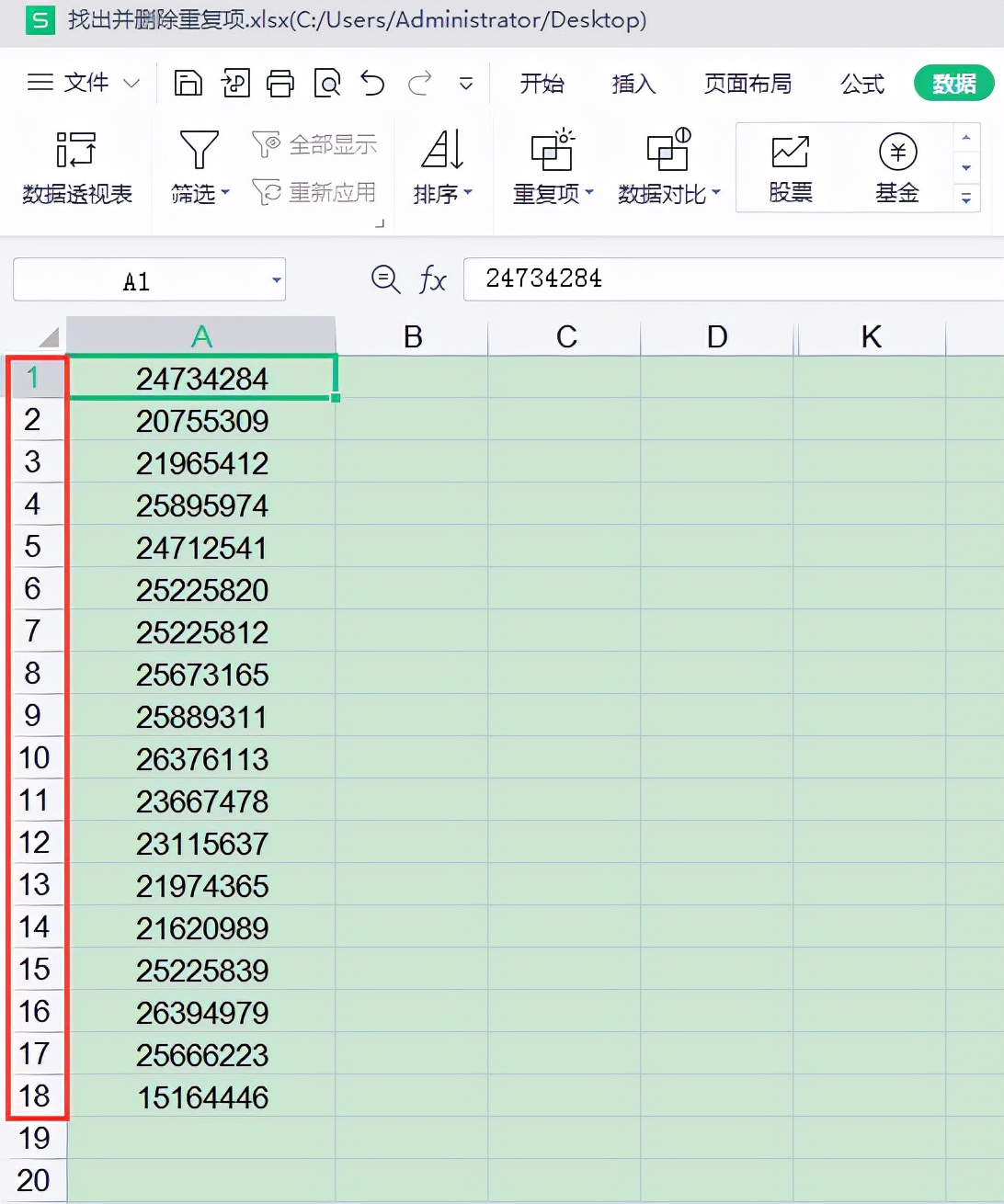
Task: Click cell containing 24734284
Action: click(201, 378)
